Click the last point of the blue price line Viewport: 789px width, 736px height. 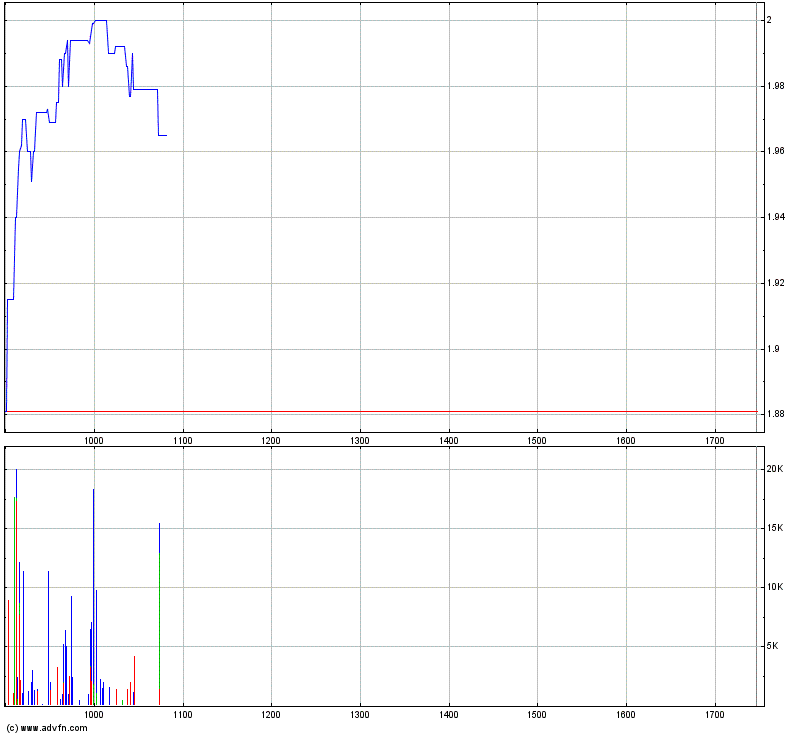coord(166,135)
